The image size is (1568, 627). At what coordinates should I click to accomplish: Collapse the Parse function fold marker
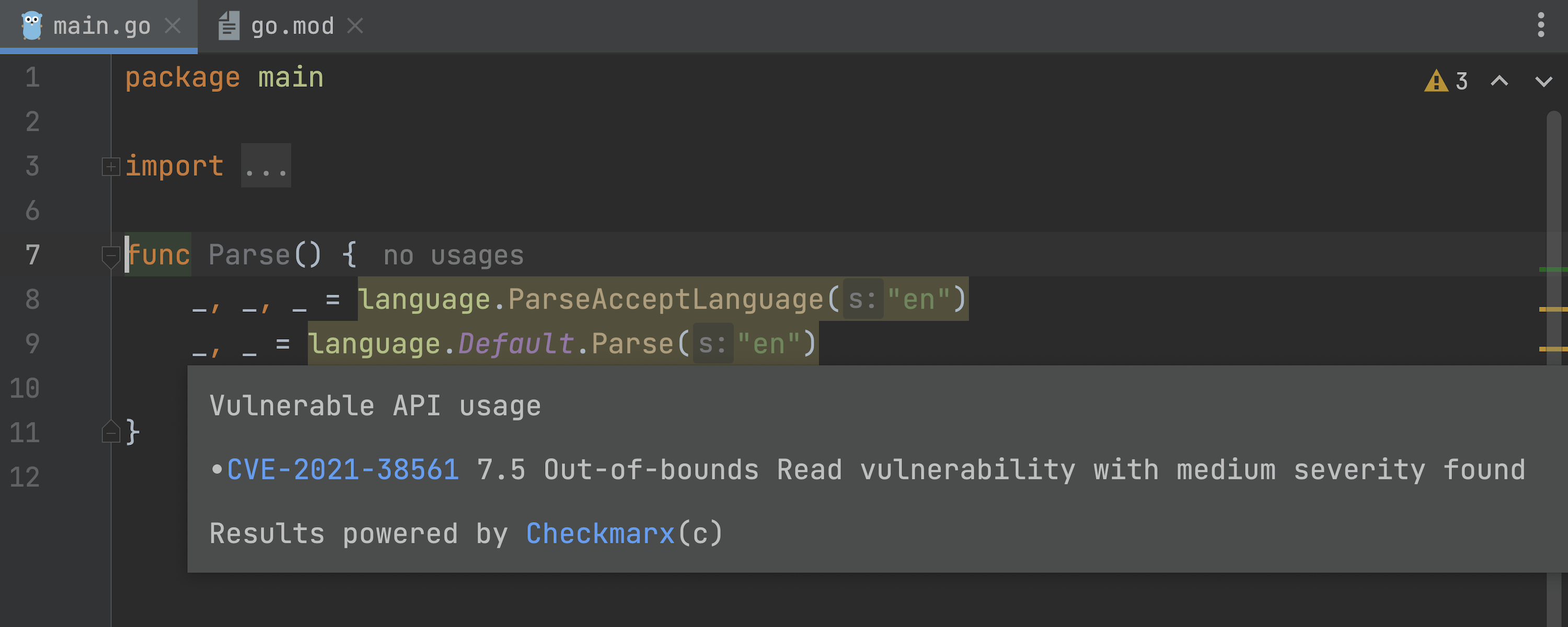(111, 255)
